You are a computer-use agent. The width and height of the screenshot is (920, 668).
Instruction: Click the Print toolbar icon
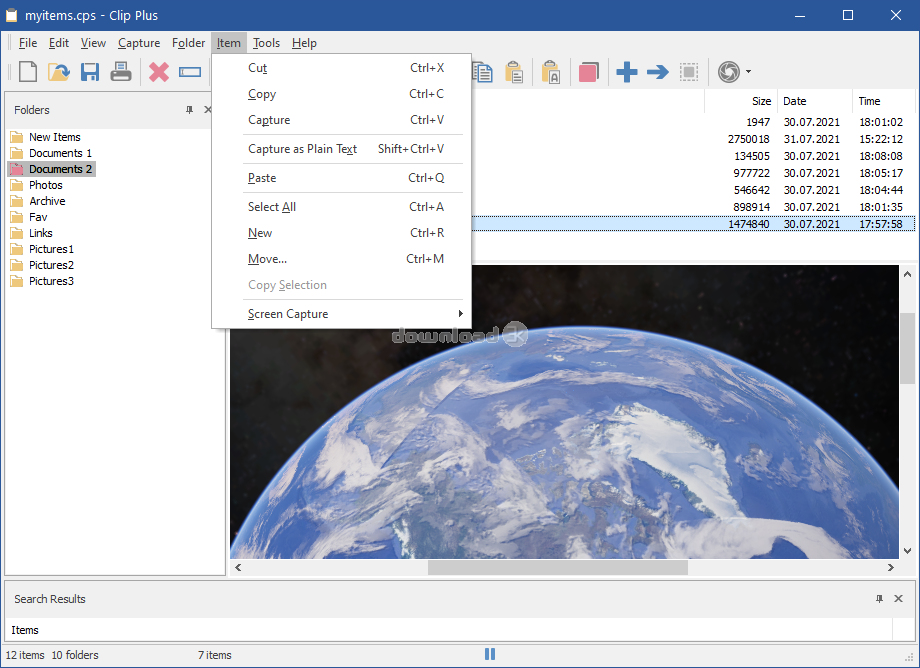121,72
